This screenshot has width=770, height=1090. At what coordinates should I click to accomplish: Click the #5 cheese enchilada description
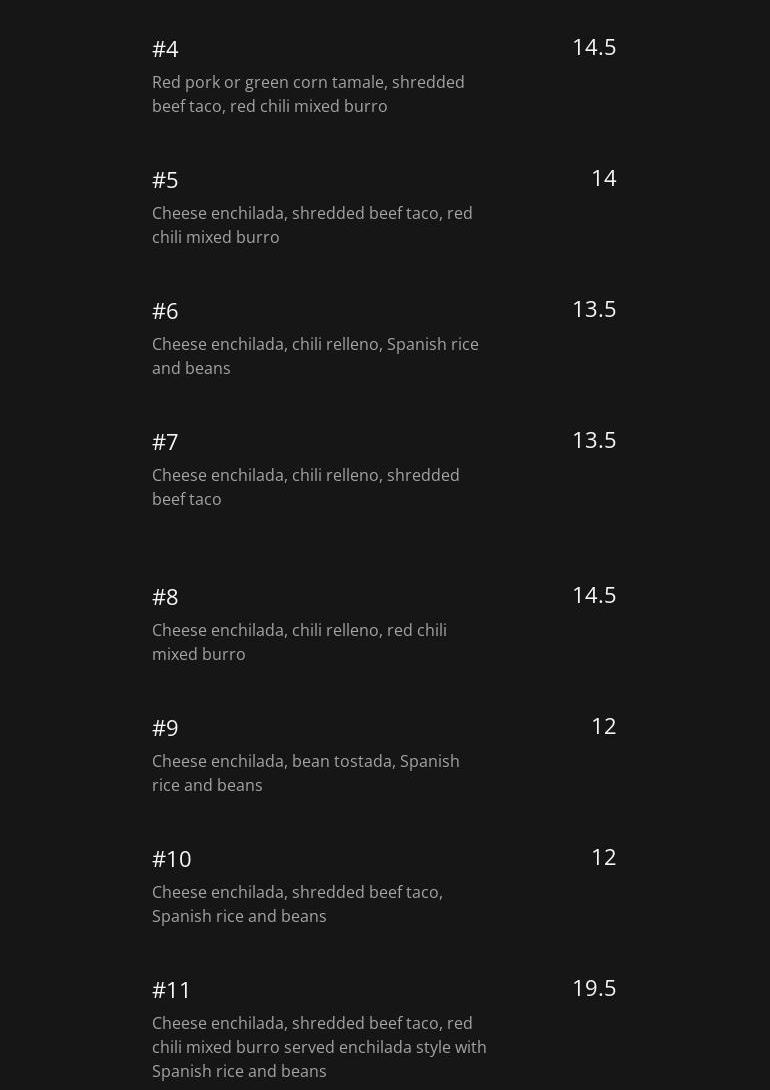tap(312, 225)
